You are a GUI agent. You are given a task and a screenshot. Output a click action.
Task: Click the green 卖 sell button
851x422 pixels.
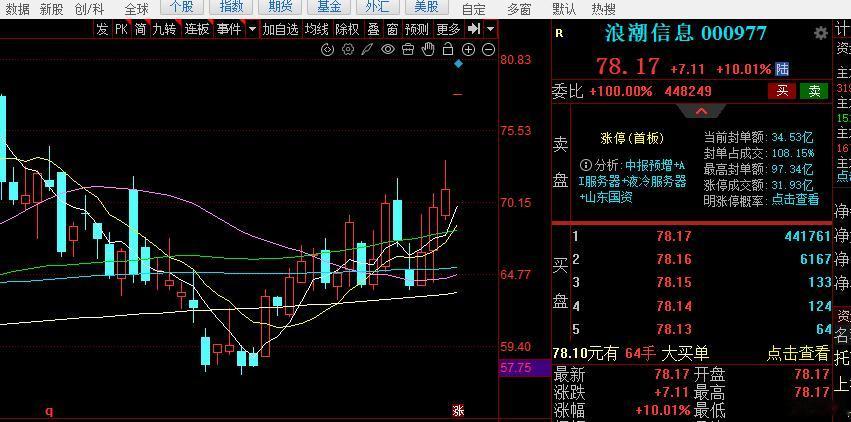(x=814, y=91)
